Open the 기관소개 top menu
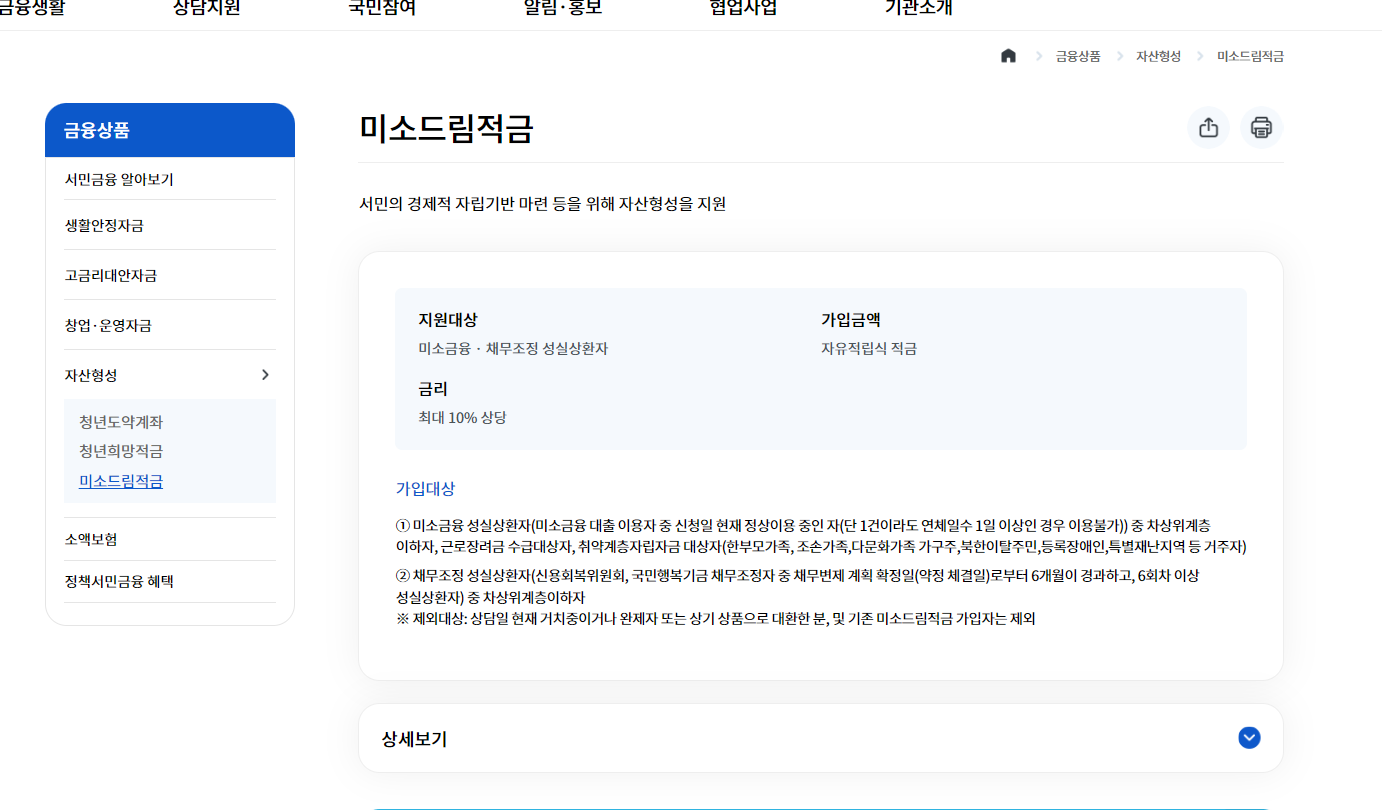 [x=918, y=8]
